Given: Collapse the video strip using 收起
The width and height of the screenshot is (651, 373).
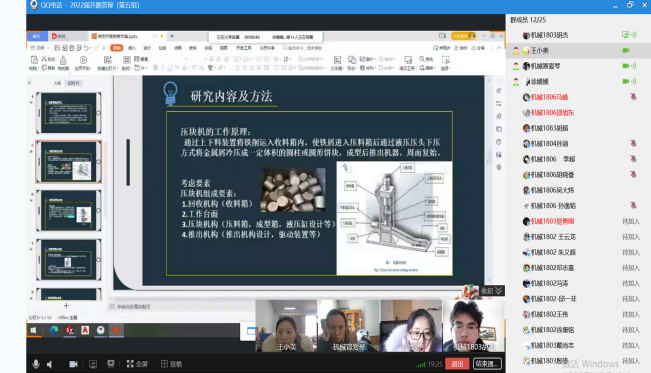Looking at the screenshot, I should [x=492, y=291].
